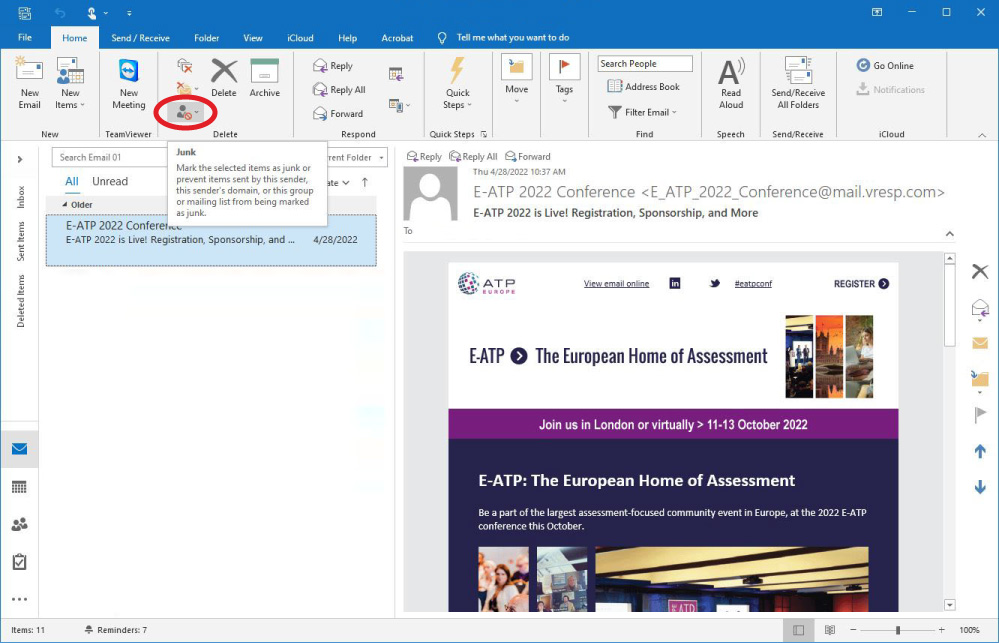This screenshot has width=999, height=643.
Task: Open Tasks view
Action: pyautogui.click(x=19, y=562)
